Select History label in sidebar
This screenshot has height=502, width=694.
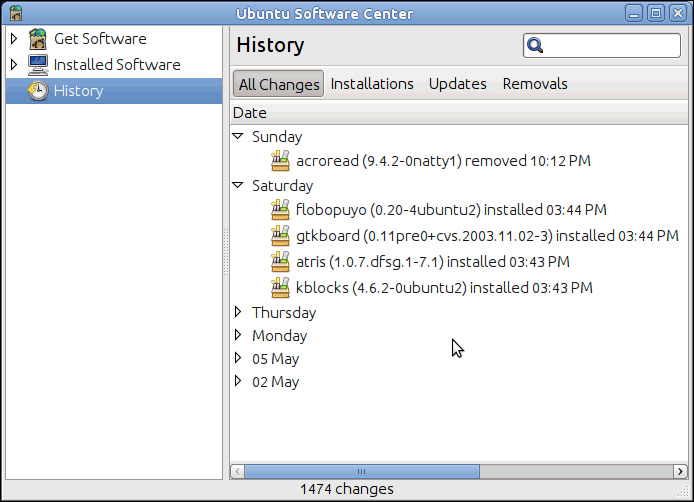pos(78,91)
